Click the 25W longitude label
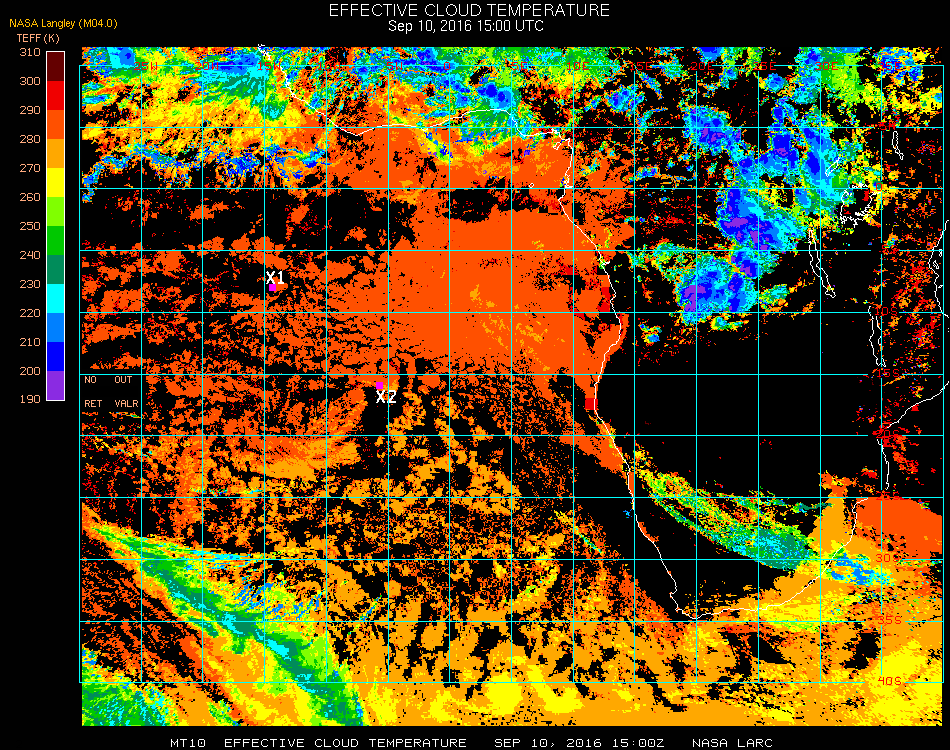 (x=146, y=66)
